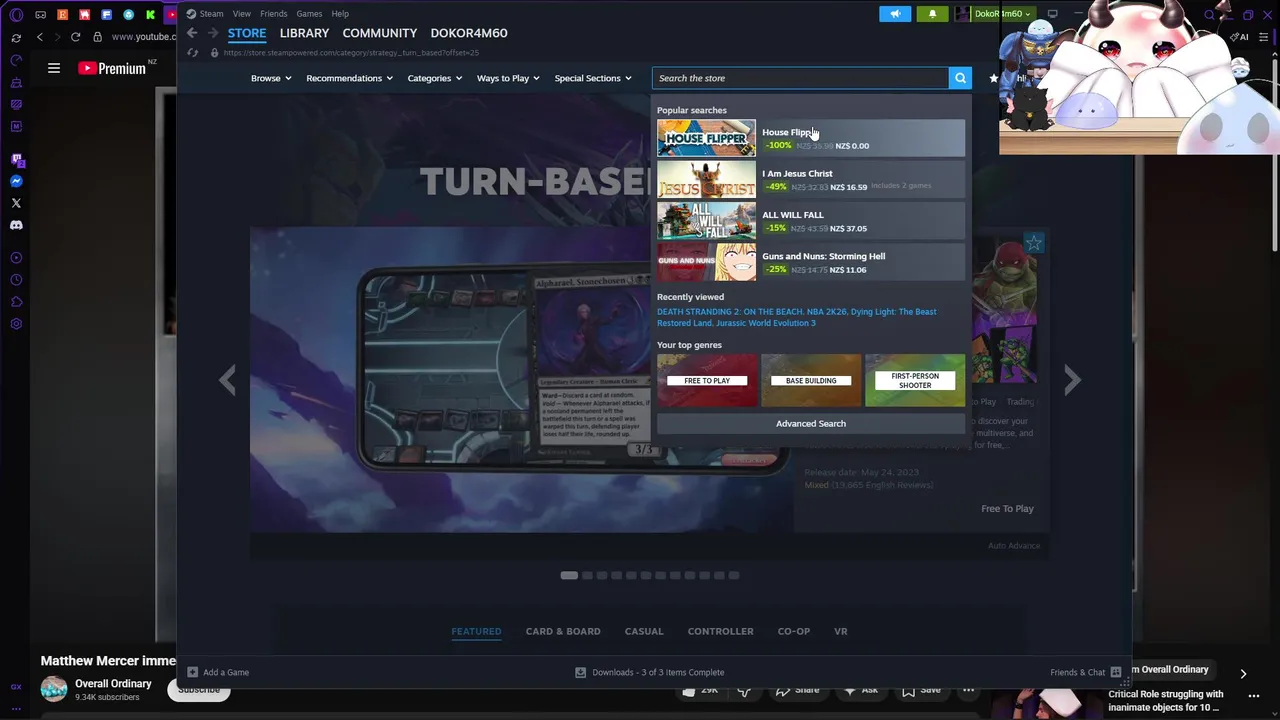1280x720 pixels.
Task: Open the LIBRARY tab
Action: click(304, 33)
